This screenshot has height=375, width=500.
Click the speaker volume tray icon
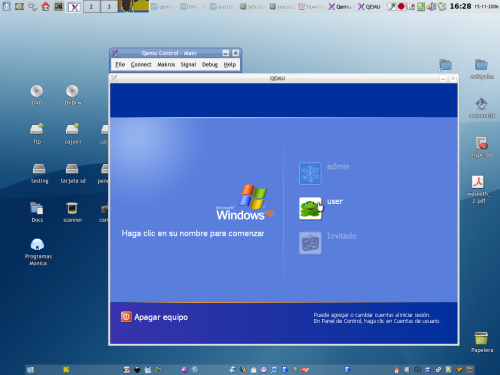tap(431, 6)
